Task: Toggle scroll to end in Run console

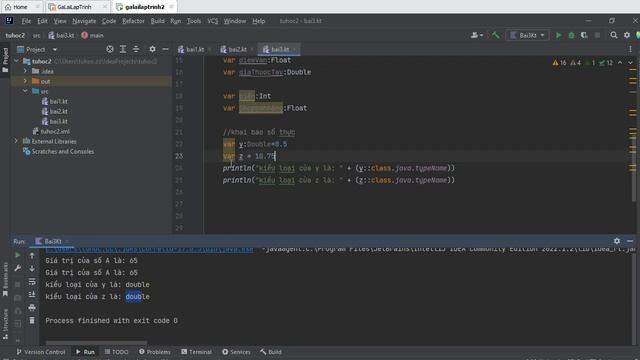Action: (x=32, y=294)
